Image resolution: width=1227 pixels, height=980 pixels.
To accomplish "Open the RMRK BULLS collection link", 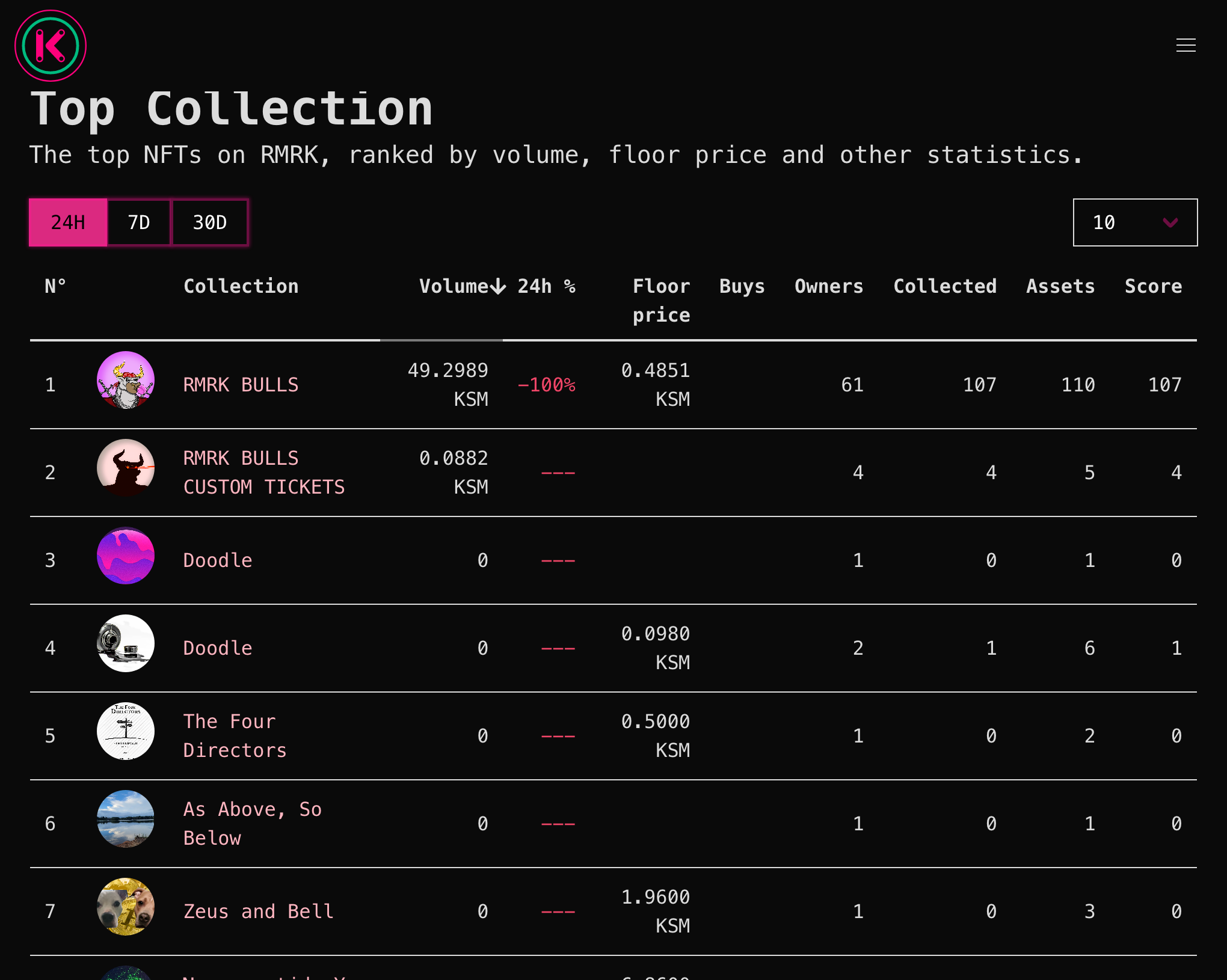I will coord(241,385).
